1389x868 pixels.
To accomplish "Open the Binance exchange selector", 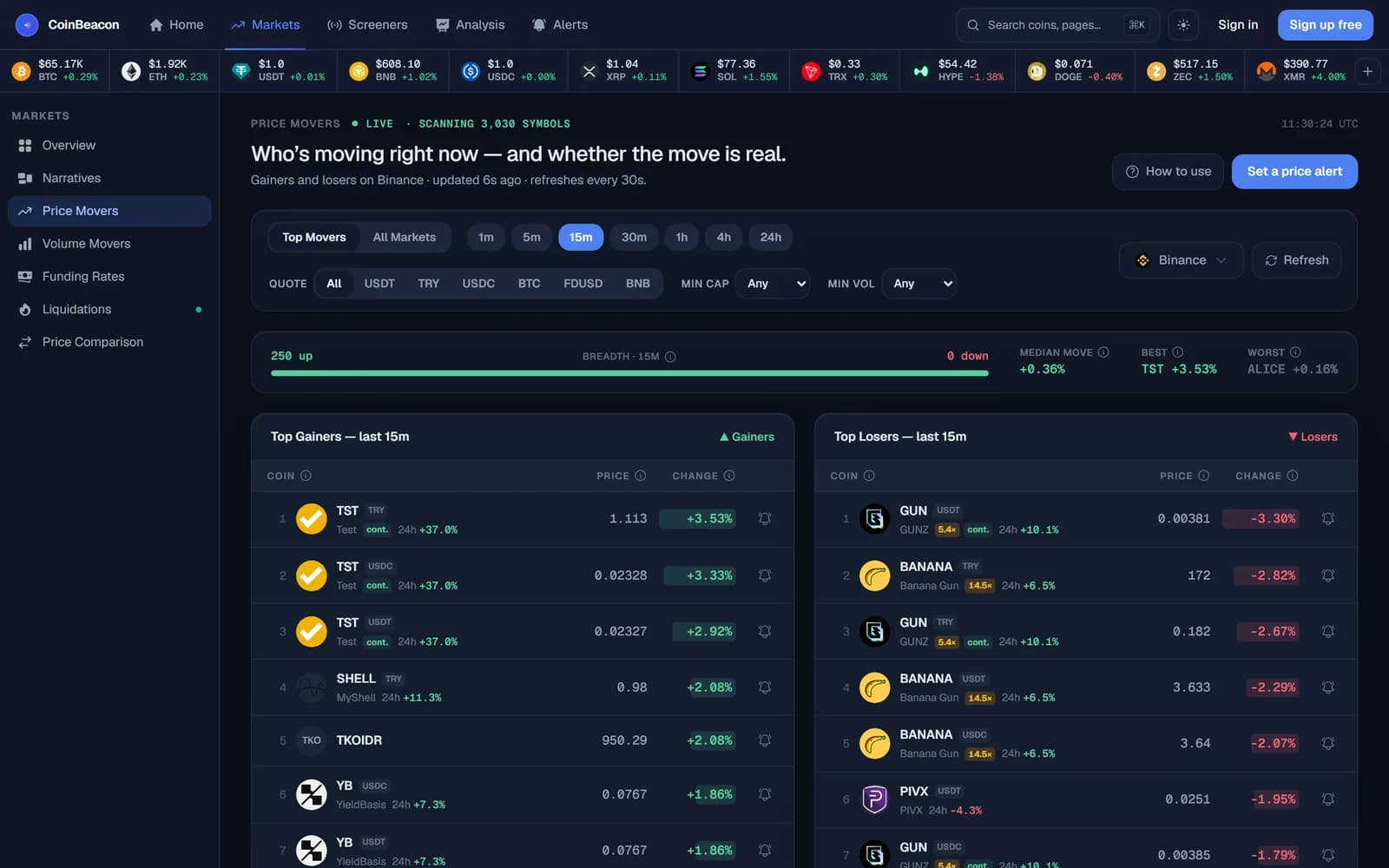I will pyautogui.click(x=1182, y=260).
